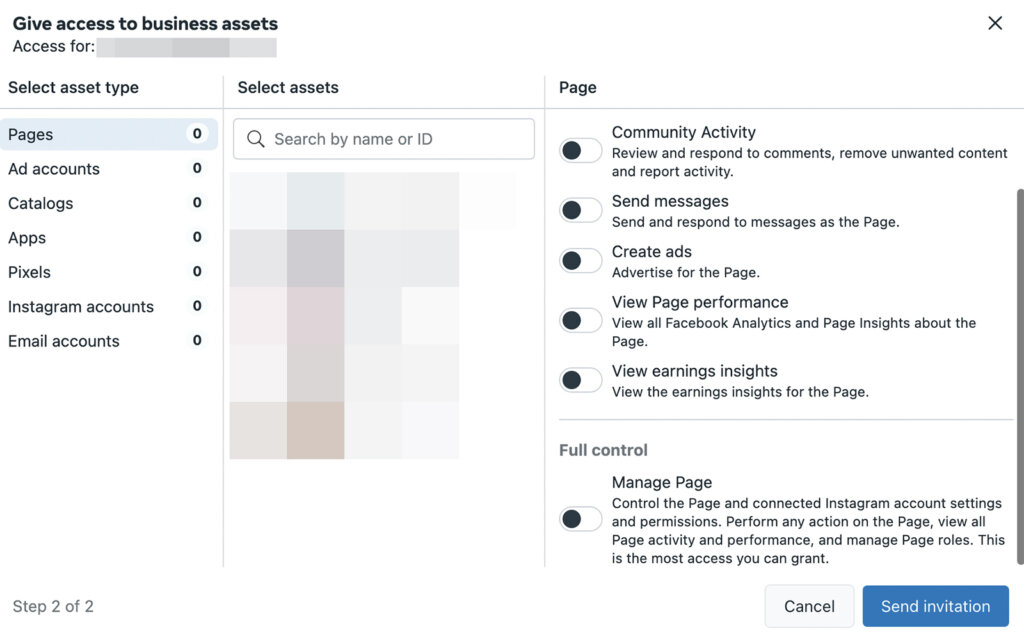Click the magnifying glass search icon
This screenshot has height=632, width=1024.
pyautogui.click(x=254, y=139)
